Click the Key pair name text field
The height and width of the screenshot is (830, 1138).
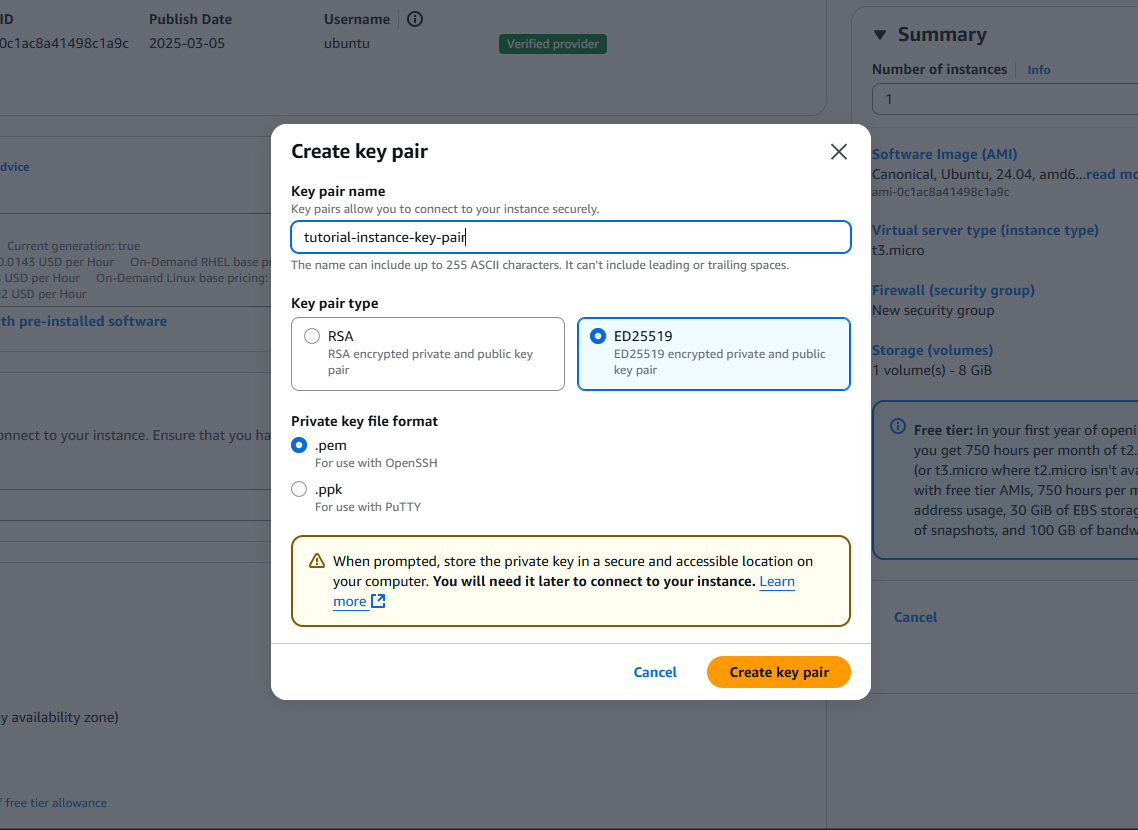tap(570, 237)
